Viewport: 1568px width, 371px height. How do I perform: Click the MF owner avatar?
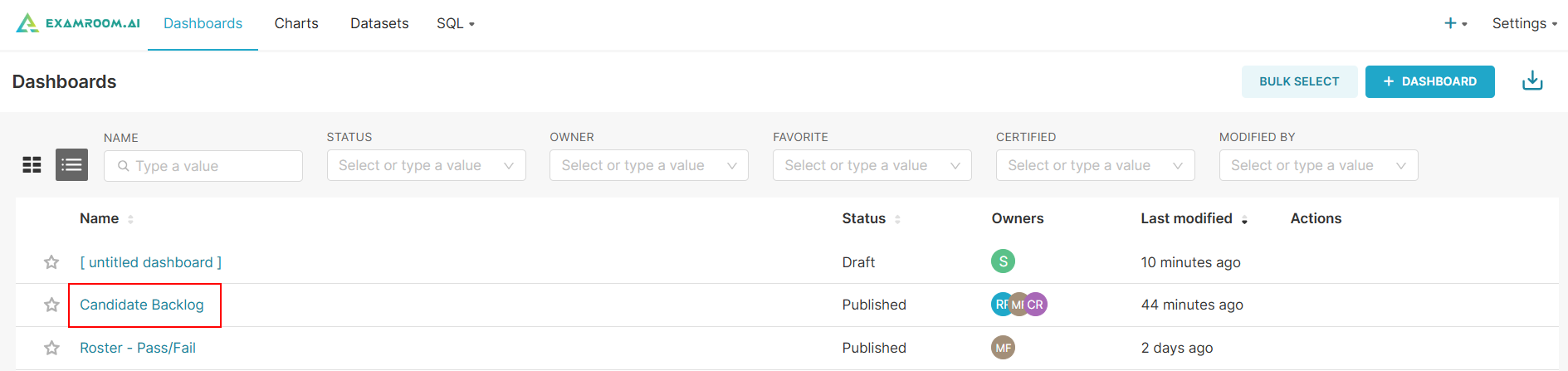(x=1003, y=348)
